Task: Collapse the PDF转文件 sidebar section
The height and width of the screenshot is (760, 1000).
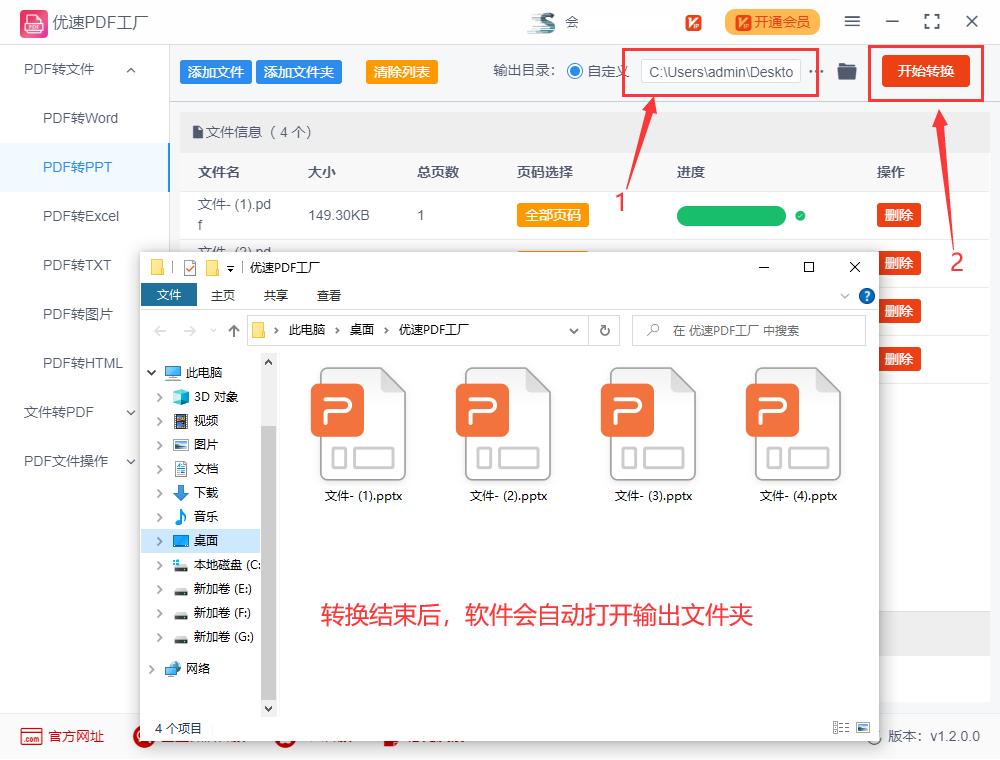Action: (129, 71)
